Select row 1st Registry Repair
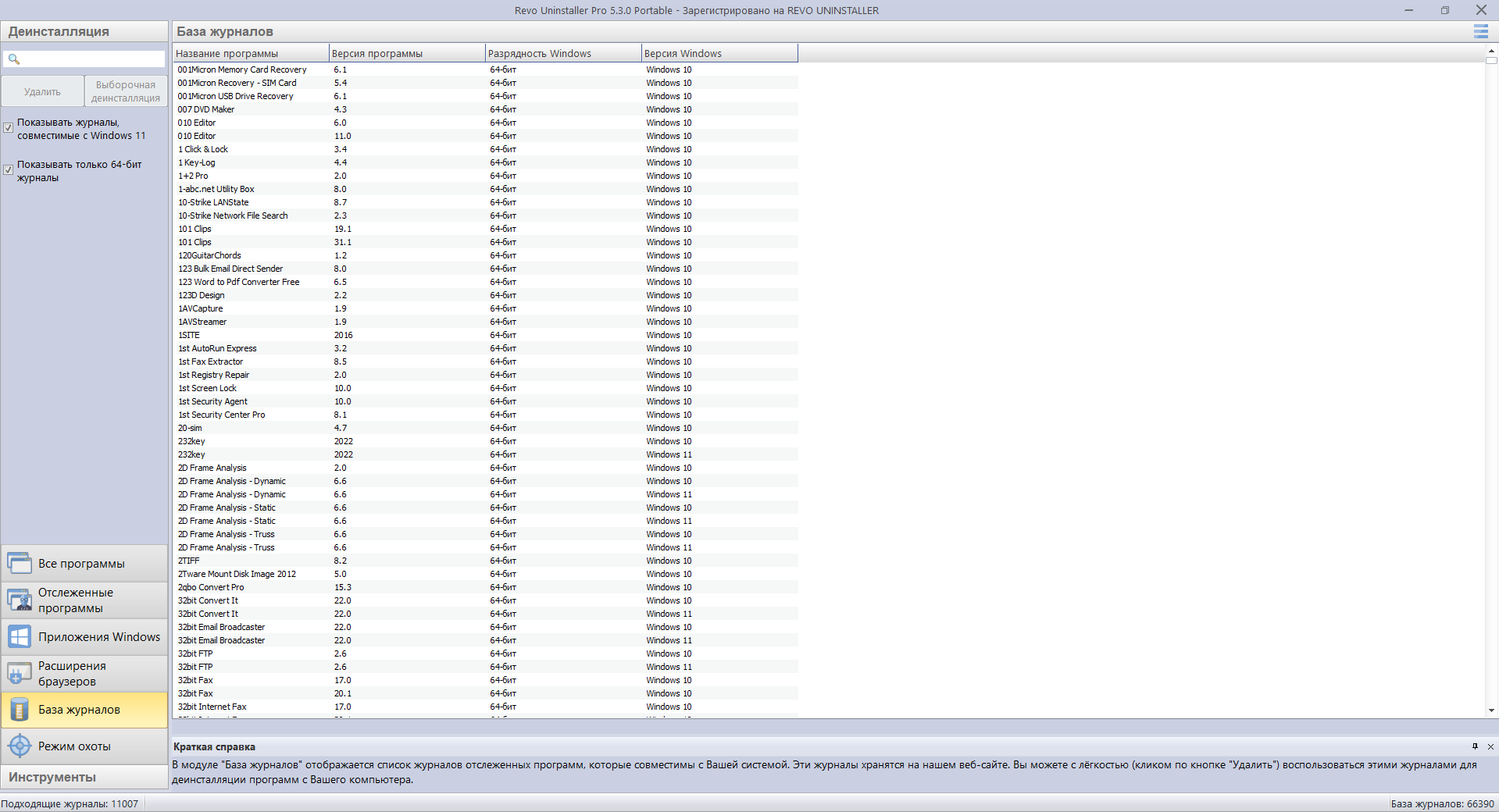 pyautogui.click(x=485, y=375)
